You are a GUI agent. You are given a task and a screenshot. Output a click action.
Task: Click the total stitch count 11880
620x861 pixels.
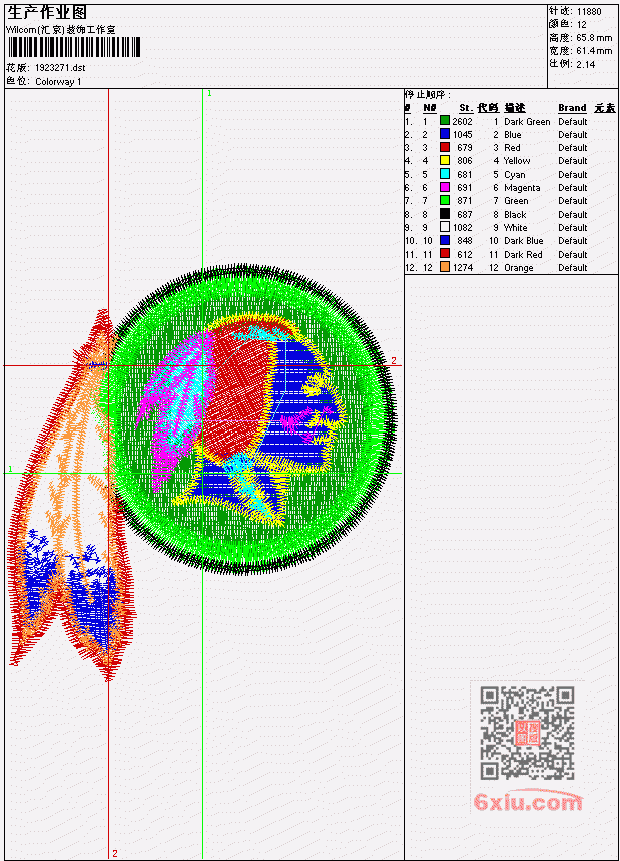[589, 11]
